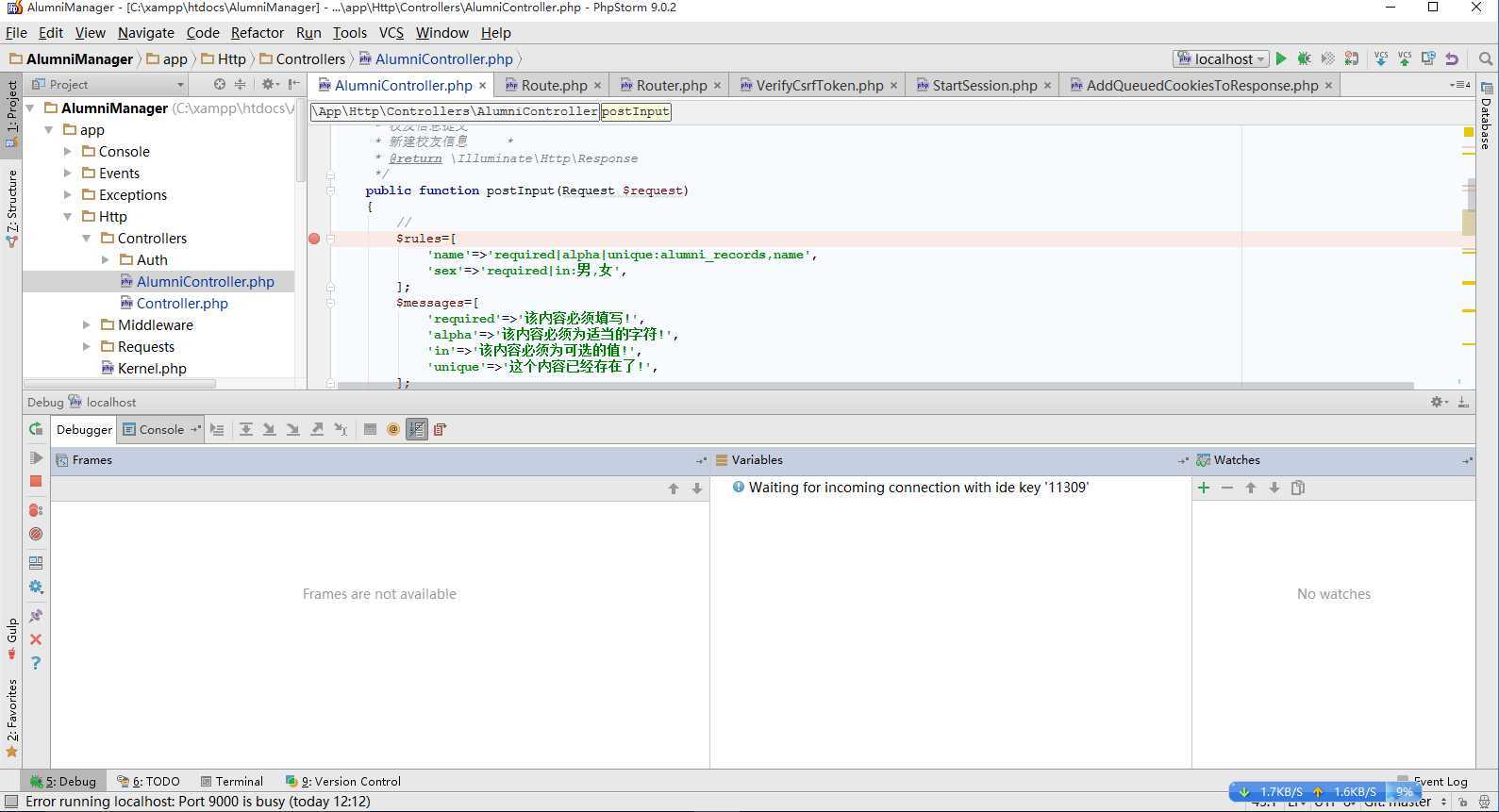Image resolution: width=1499 pixels, height=812 pixels.
Task: Mute breakpoints in debug sidebar
Action: [36, 534]
